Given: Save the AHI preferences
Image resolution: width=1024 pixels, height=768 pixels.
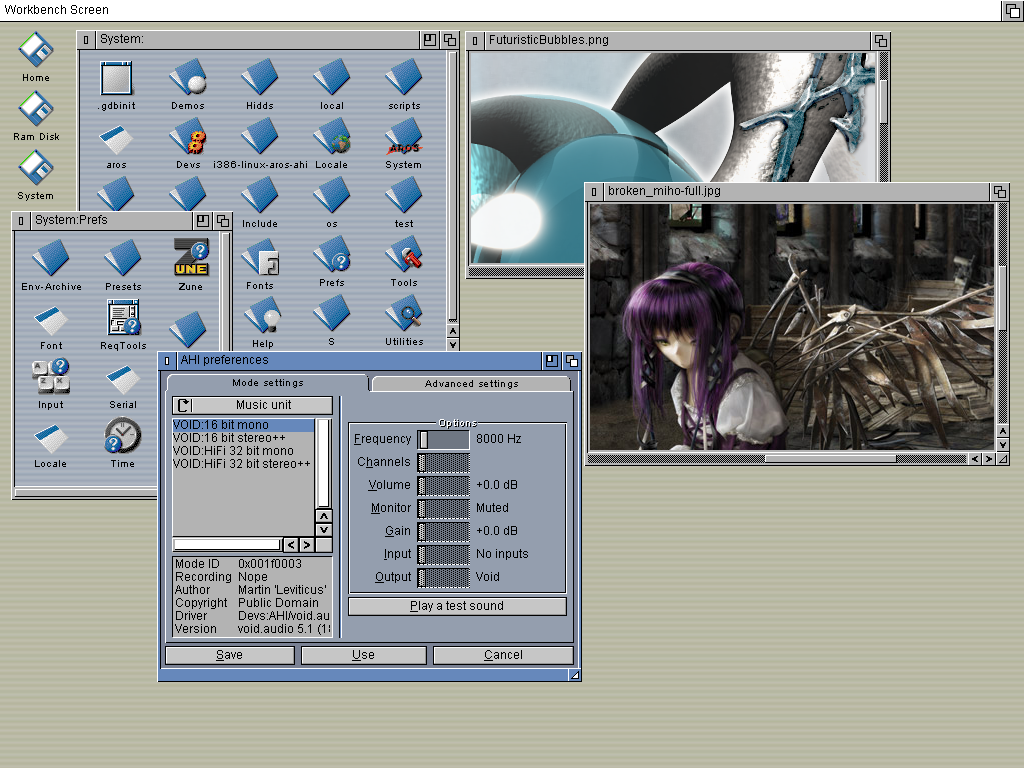Looking at the screenshot, I should [x=230, y=655].
